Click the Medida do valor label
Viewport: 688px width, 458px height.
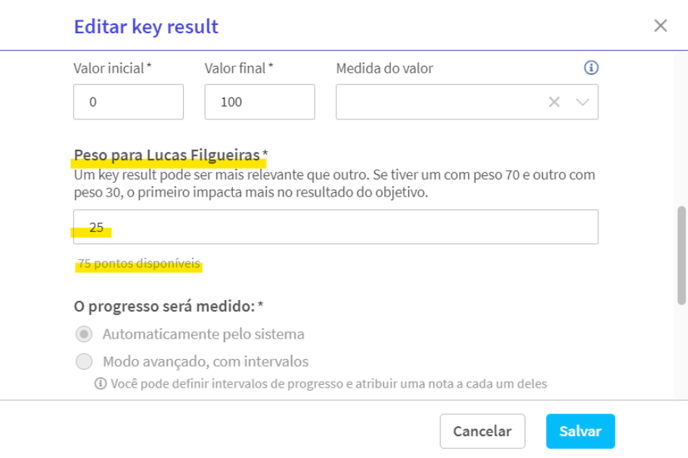[x=384, y=68]
